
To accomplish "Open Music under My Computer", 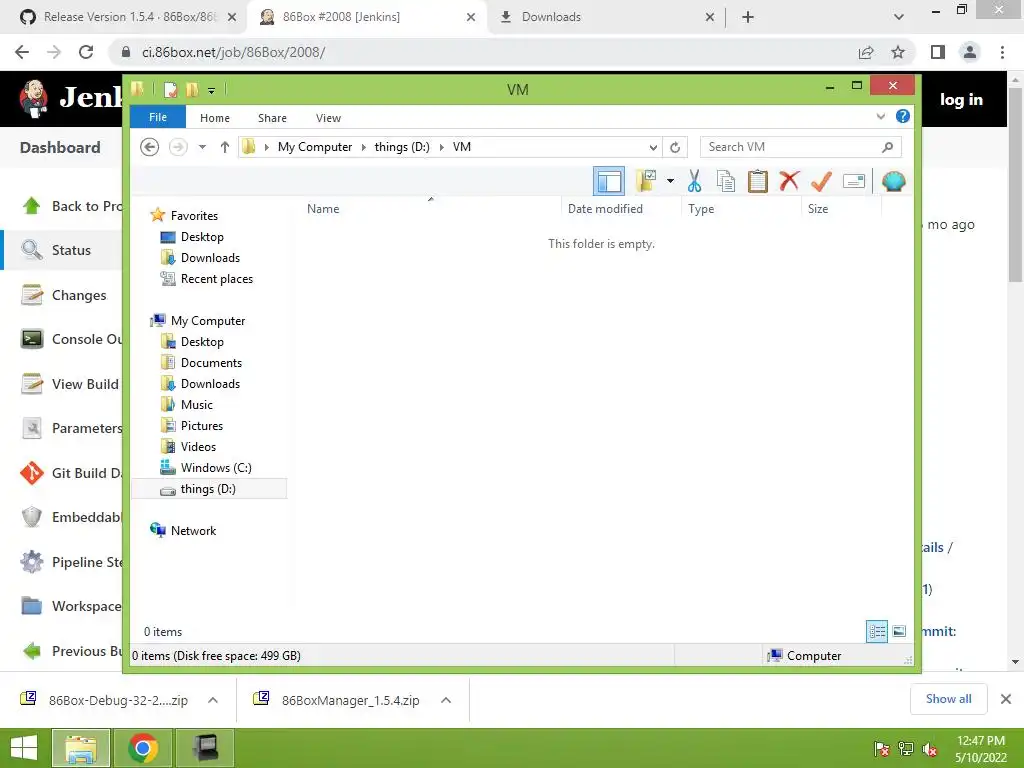I will 197,405.
